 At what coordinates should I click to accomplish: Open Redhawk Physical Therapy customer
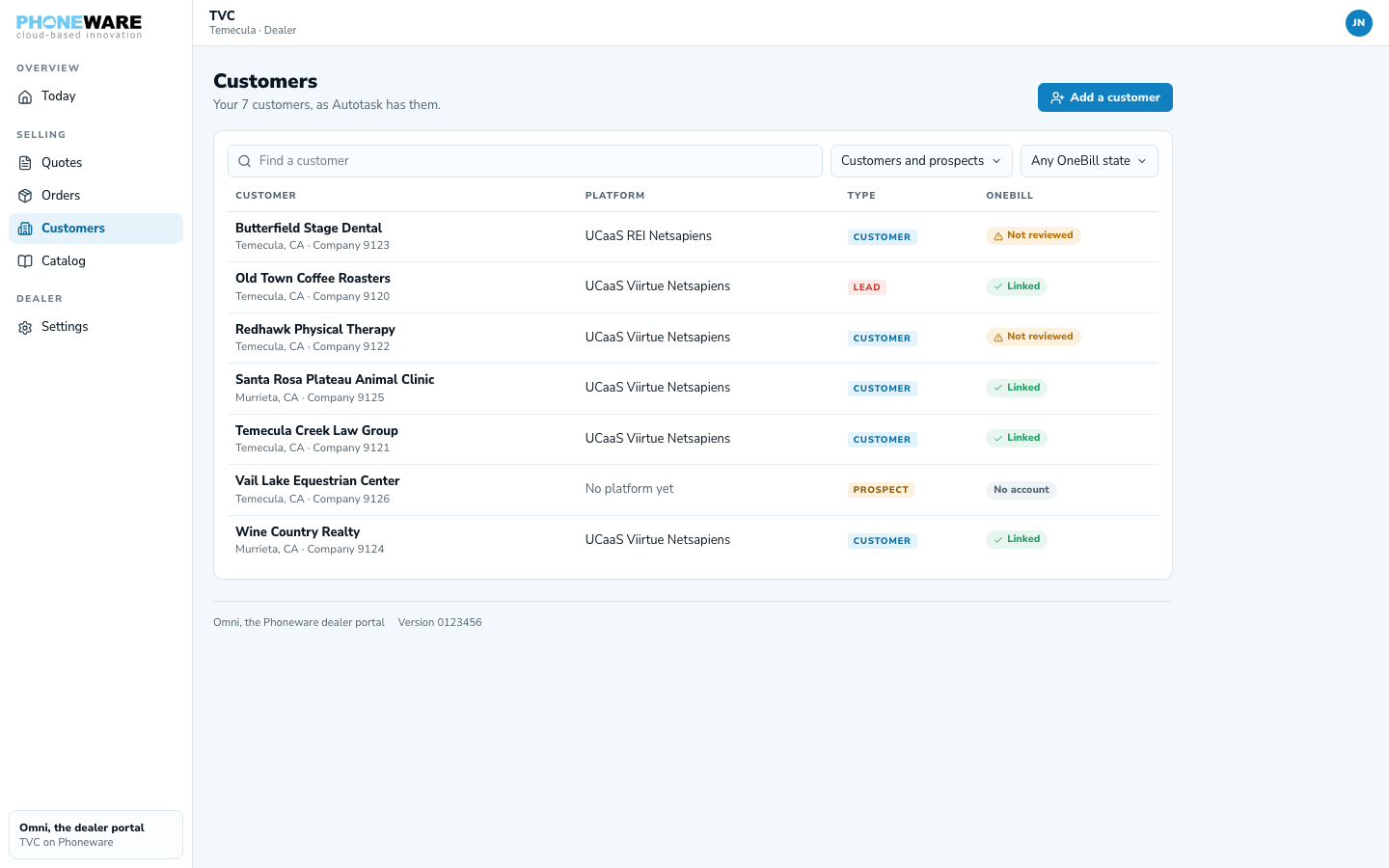point(315,330)
